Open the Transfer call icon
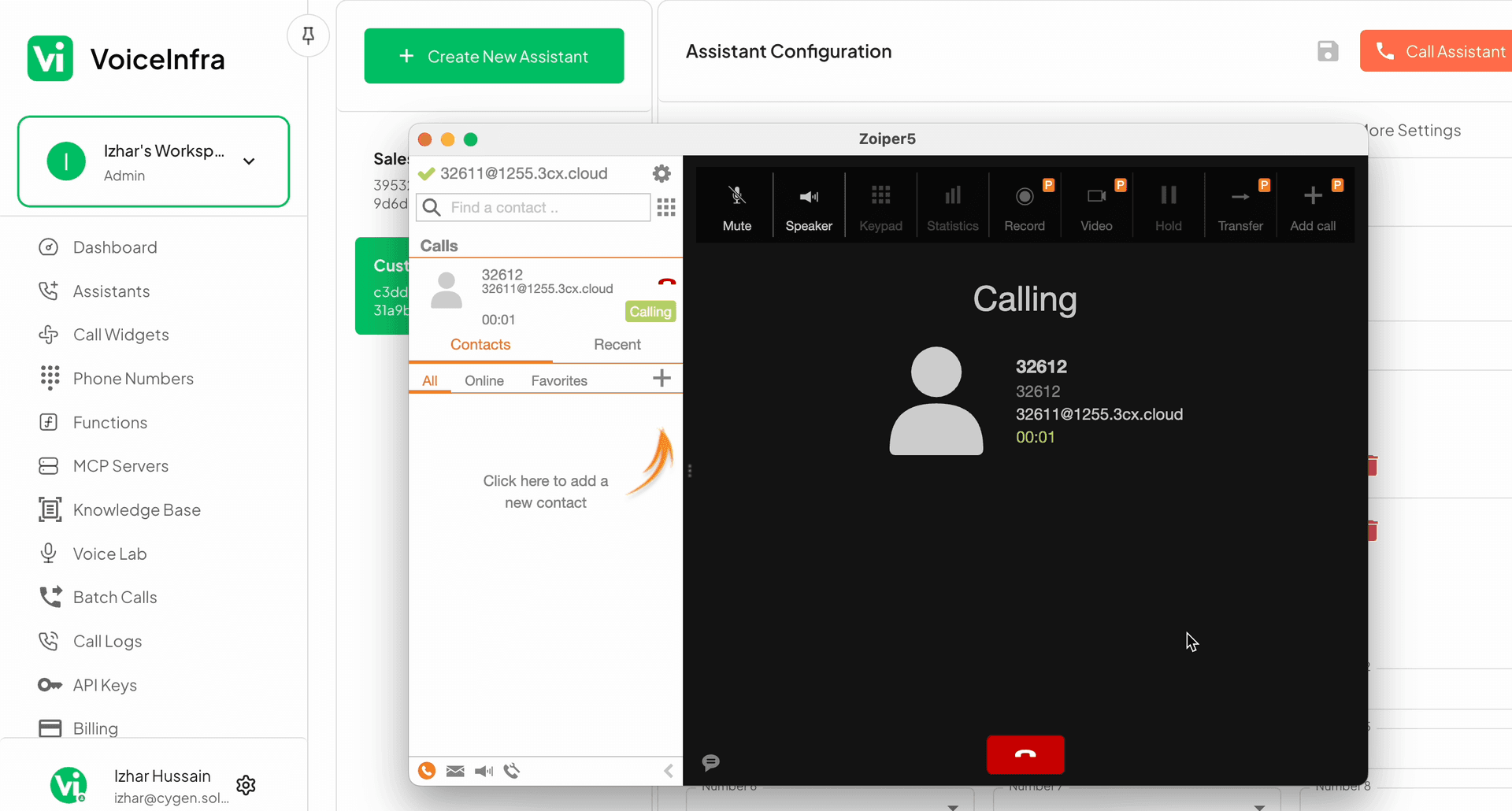 coord(1240,205)
